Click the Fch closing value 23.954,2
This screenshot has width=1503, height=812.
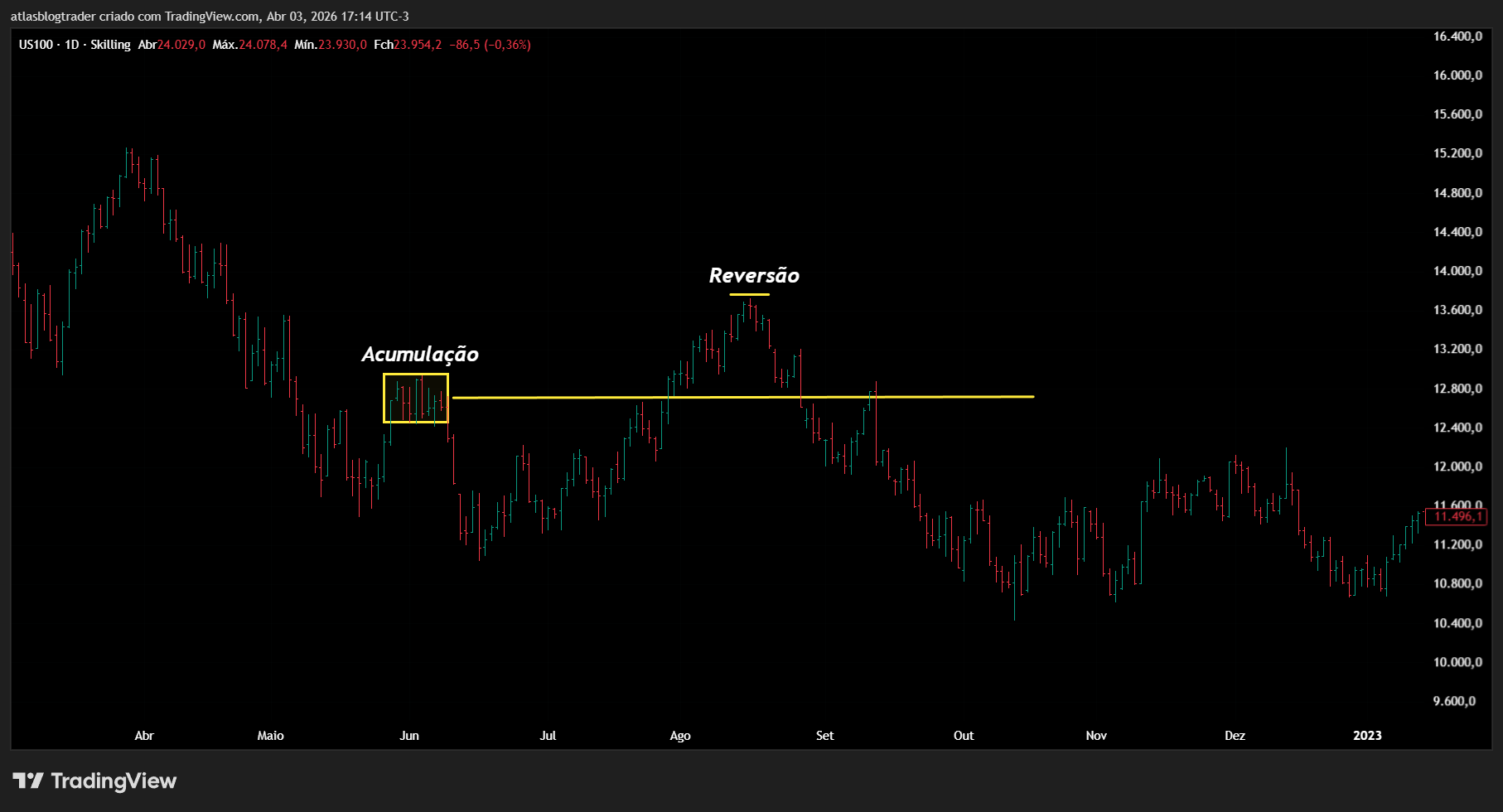[x=418, y=45]
